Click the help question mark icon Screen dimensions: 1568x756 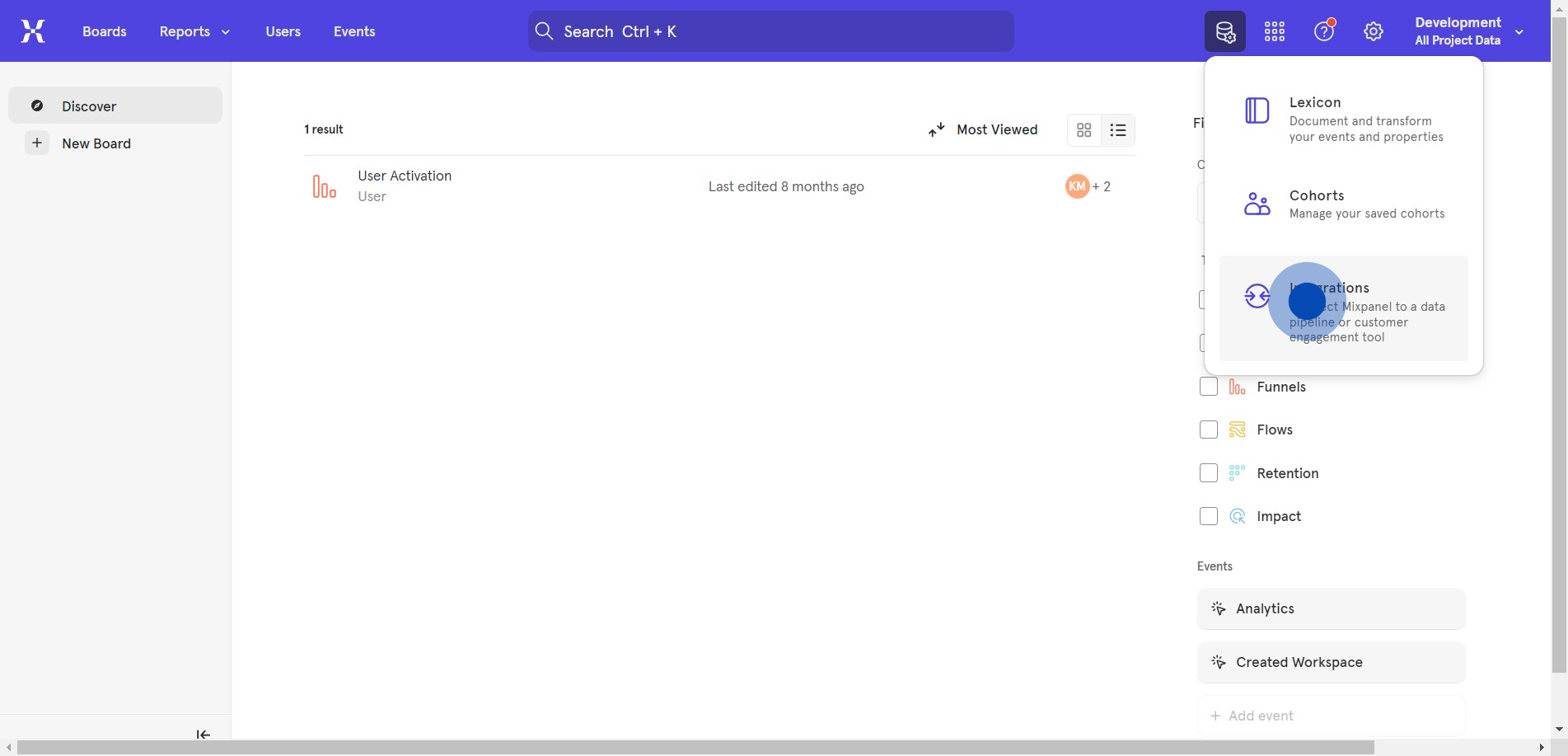point(1323,31)
